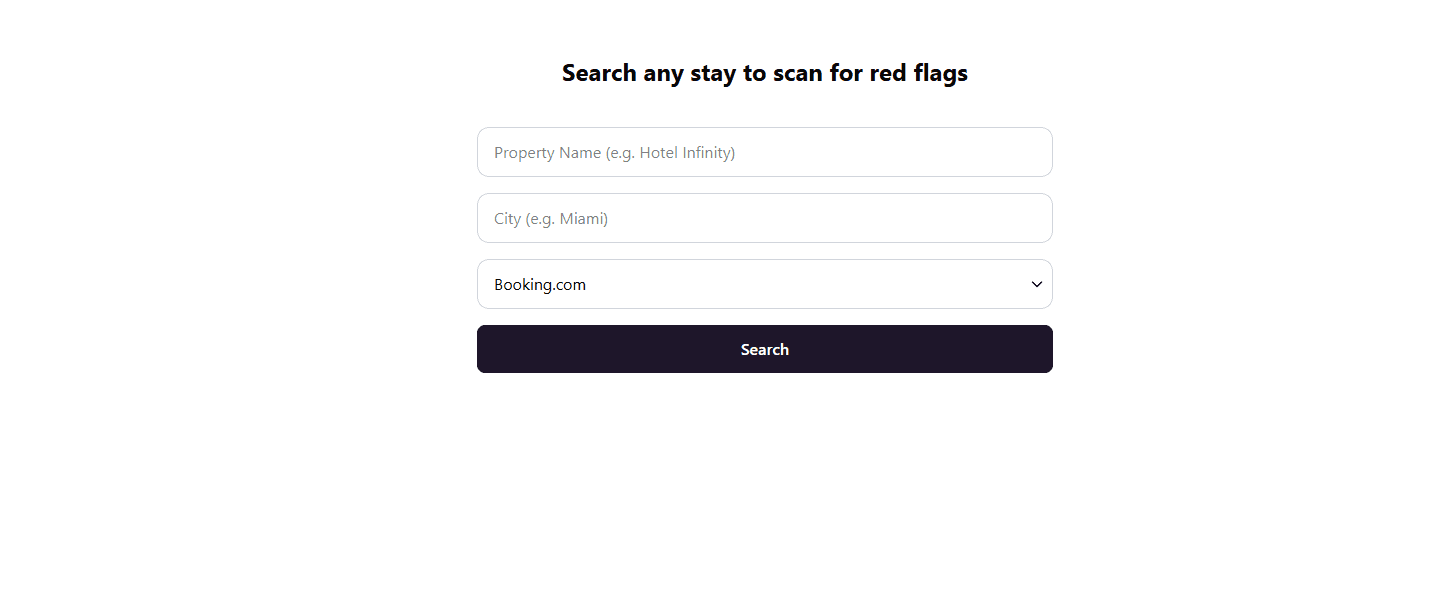Select Booking.com in the platform combo box
Viewport: 1449px width, 591px height.
pos(765,284)
